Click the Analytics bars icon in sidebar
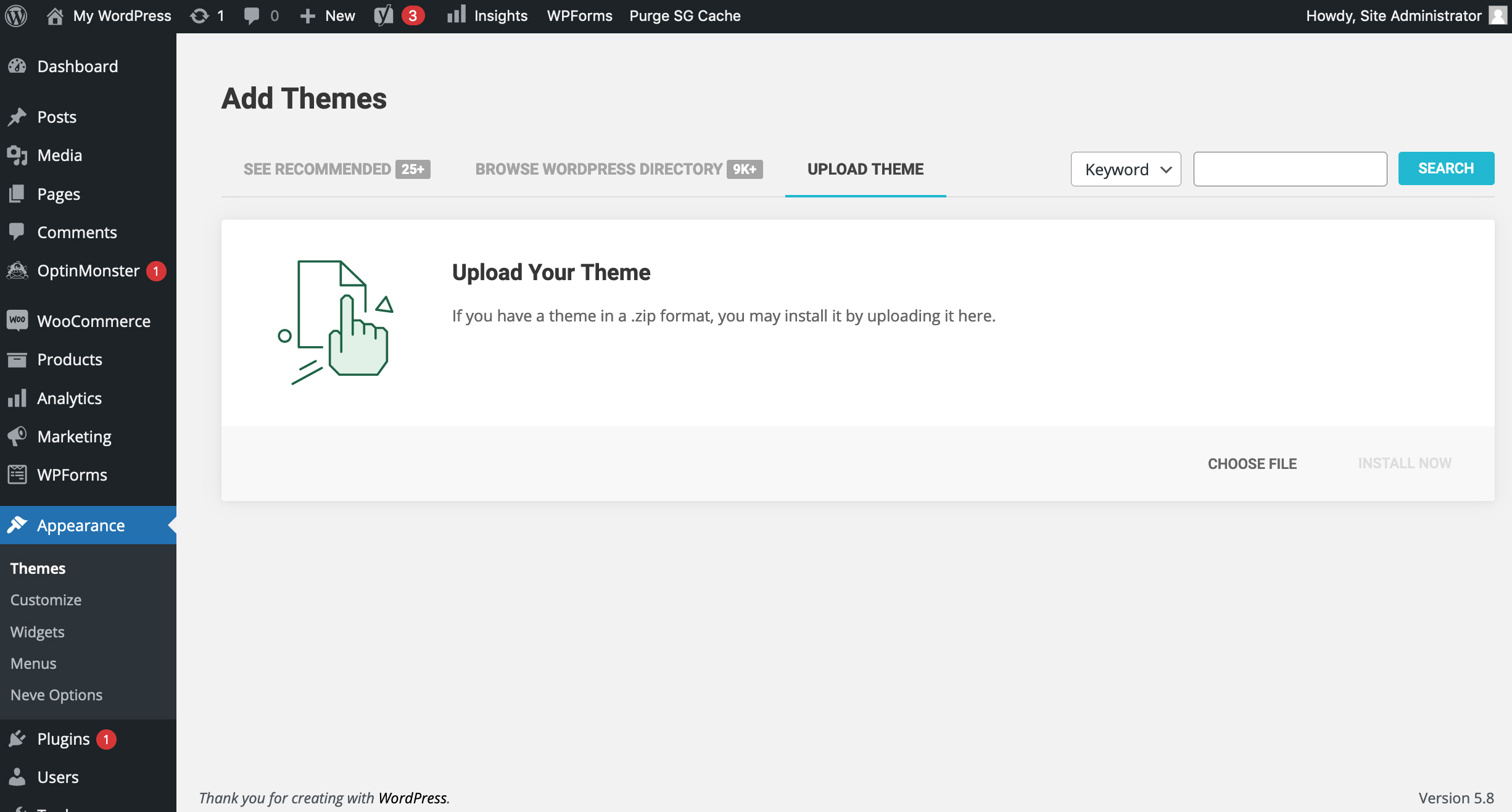Viewport: 1512px width, 812px height. pyautogui.click(x=17, y=398)
